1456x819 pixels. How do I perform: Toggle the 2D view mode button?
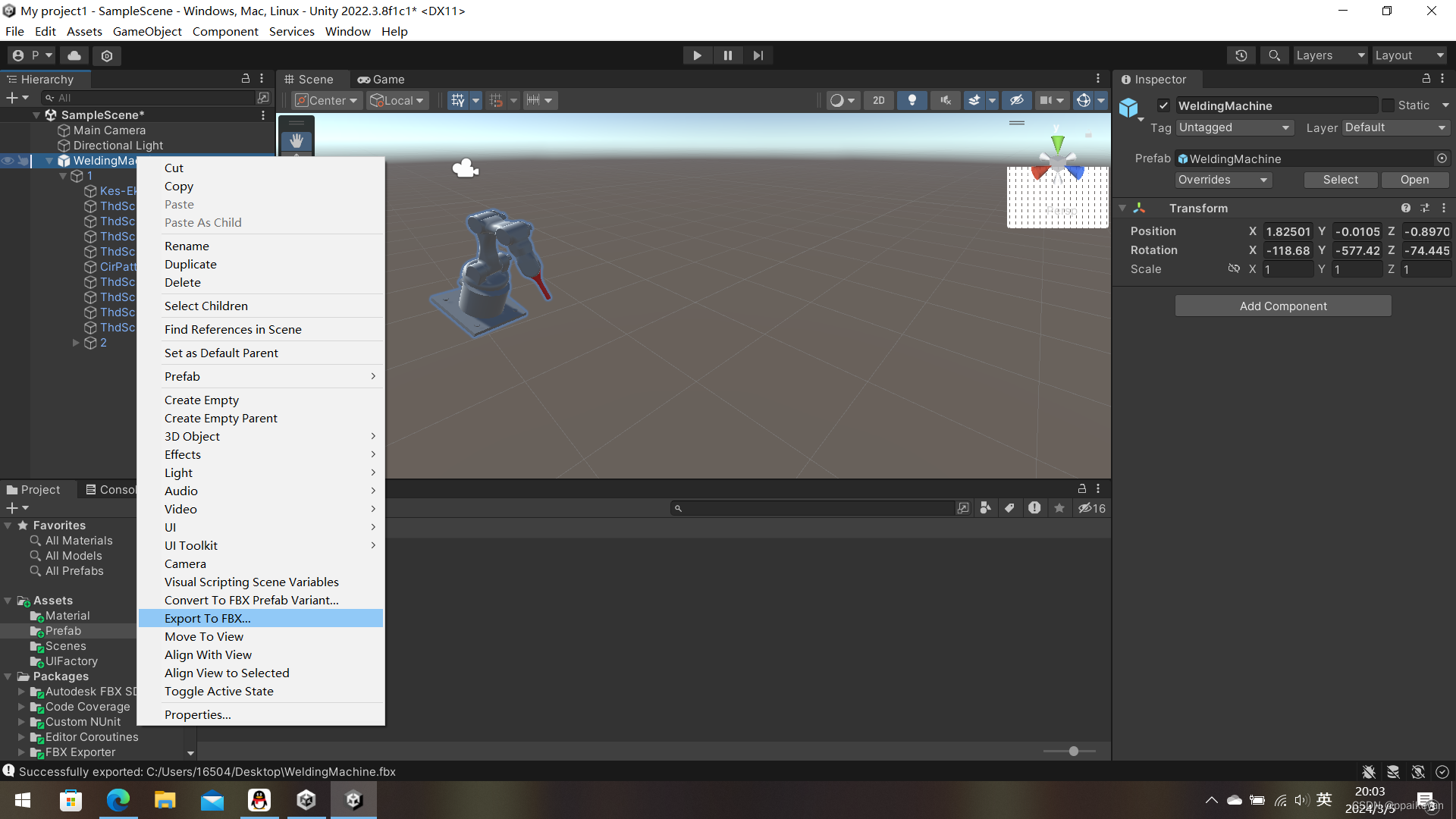coord(879,100)
